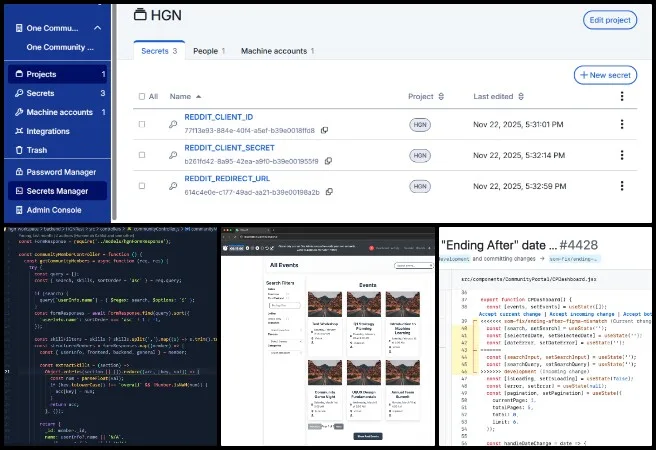Tick the All checkbox in the table header
656x450 pixels.
(x=142, y=97)
